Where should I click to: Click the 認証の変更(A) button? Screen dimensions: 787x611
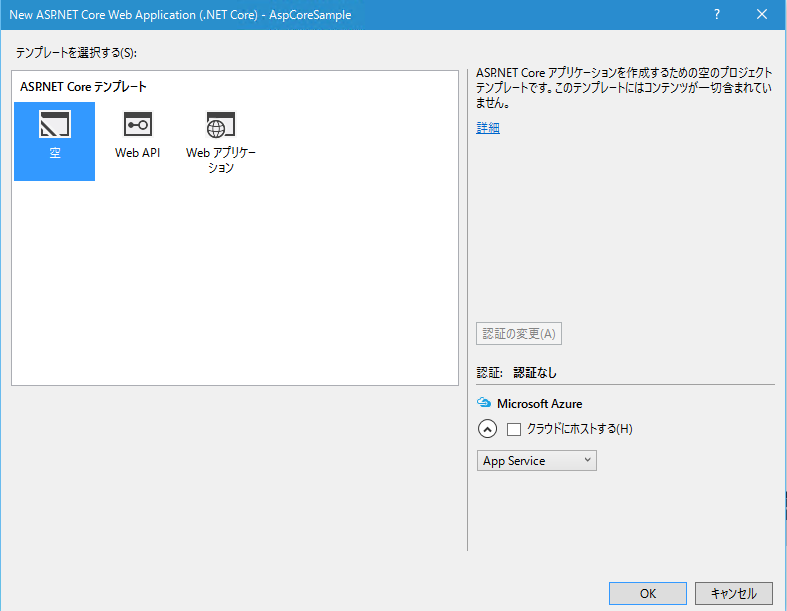pyautogui.click(x=518, y=333)
